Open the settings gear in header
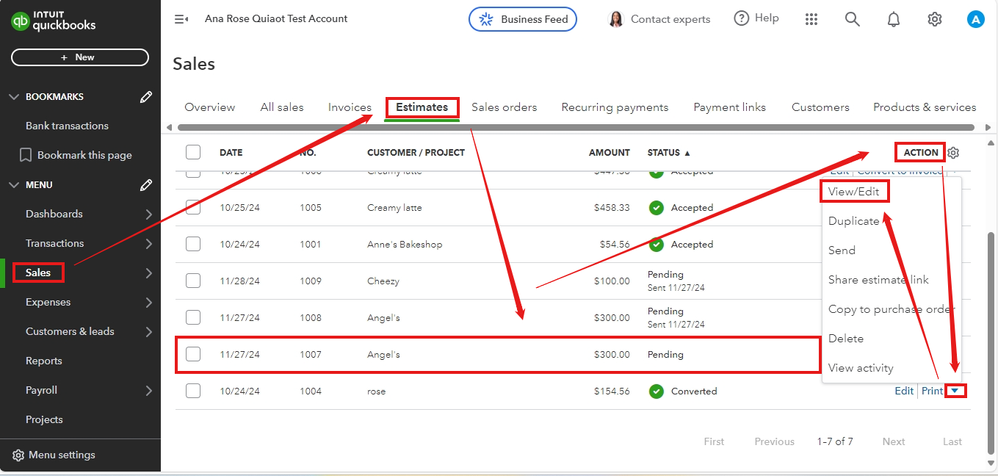This screenshot has height=476, width=998. 934,19
